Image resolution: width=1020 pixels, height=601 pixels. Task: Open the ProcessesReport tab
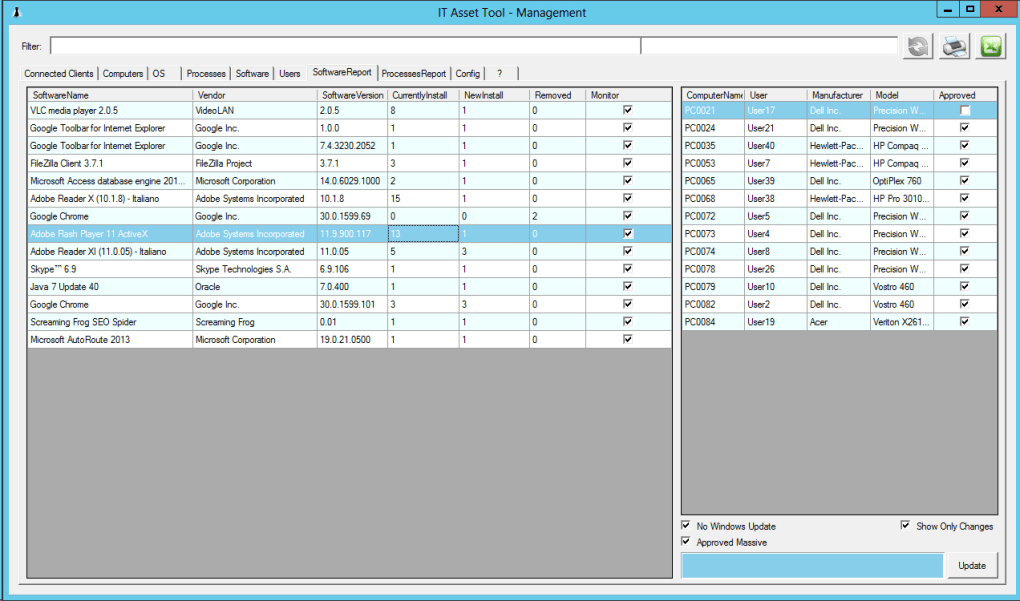tap(413, 74)
